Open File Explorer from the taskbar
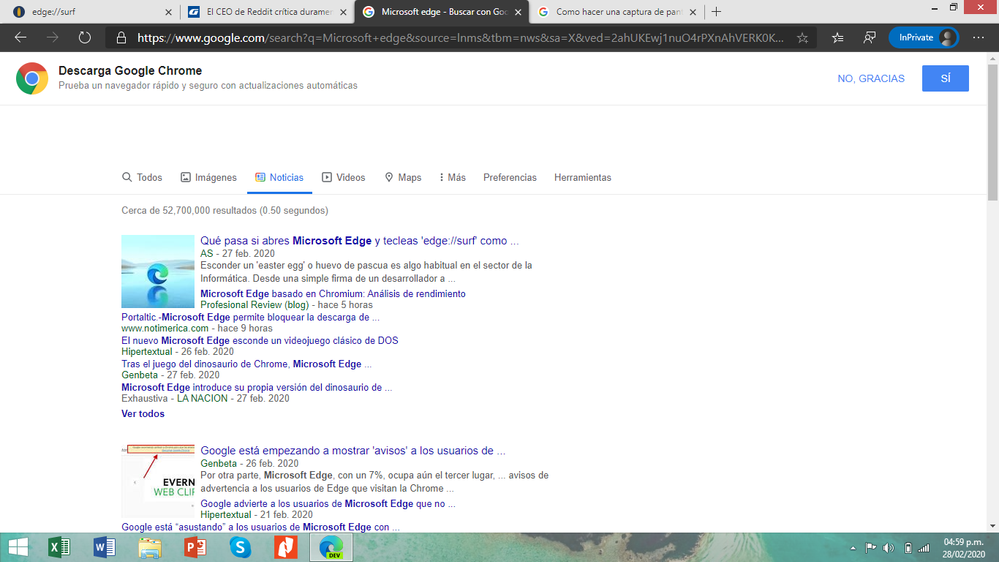The height and width of the screenshot is (562, 999). 150,547
